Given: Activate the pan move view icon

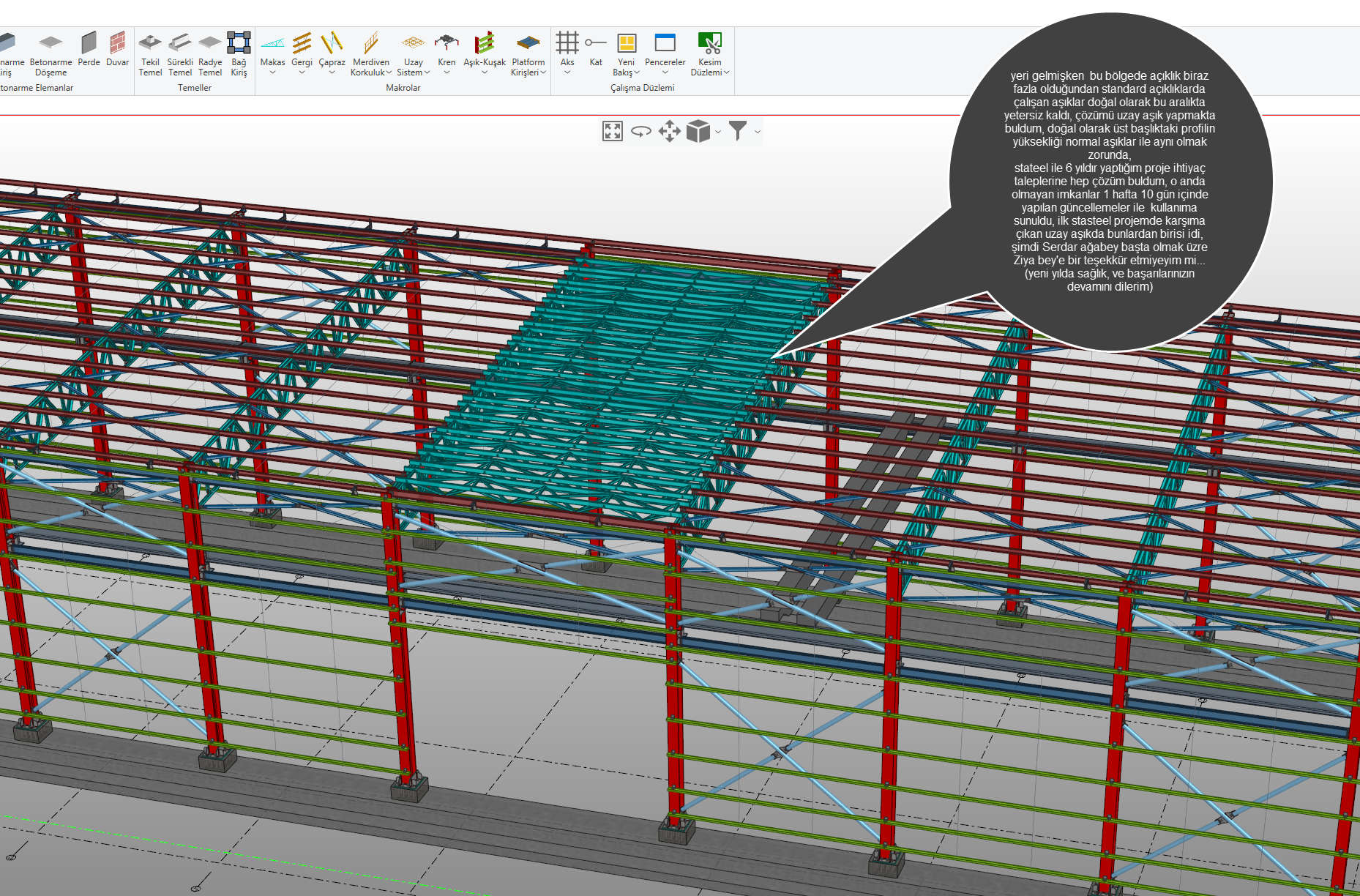Looking at the screenshot, I should [x=669, y=132].
